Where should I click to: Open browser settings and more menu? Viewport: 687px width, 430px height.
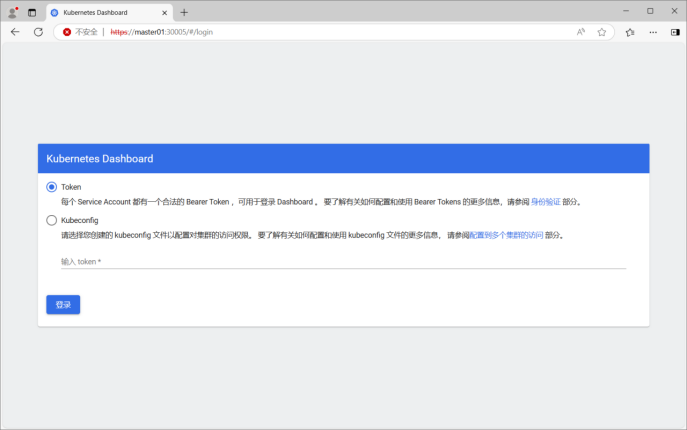653,32
